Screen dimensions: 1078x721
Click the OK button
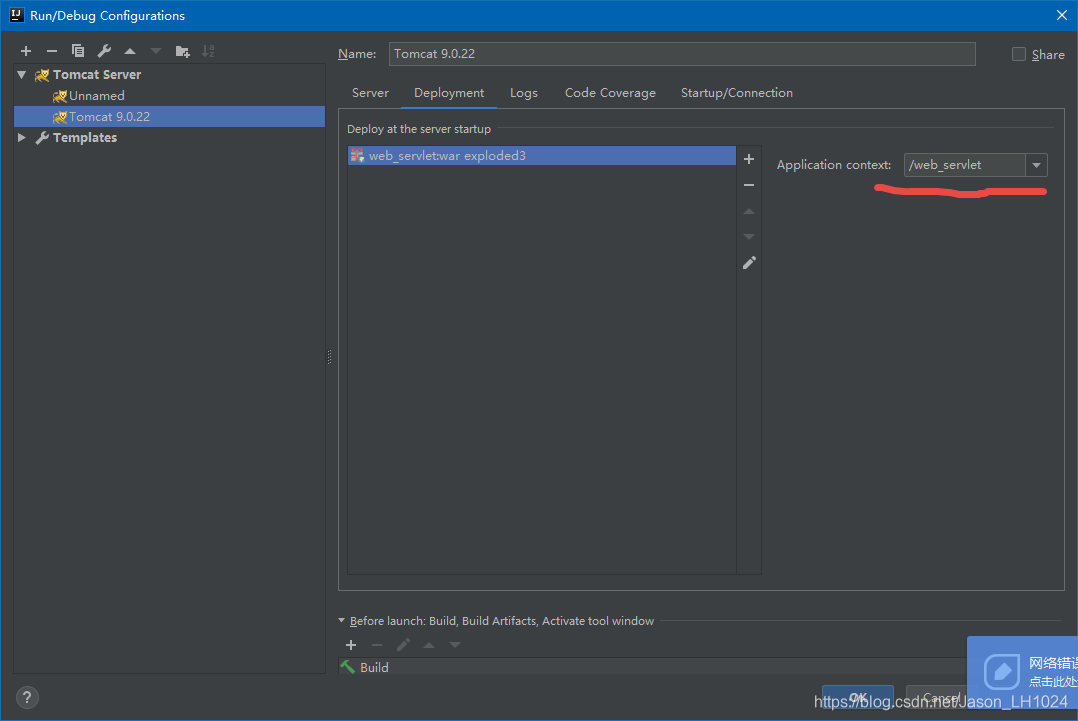point(857,697)
